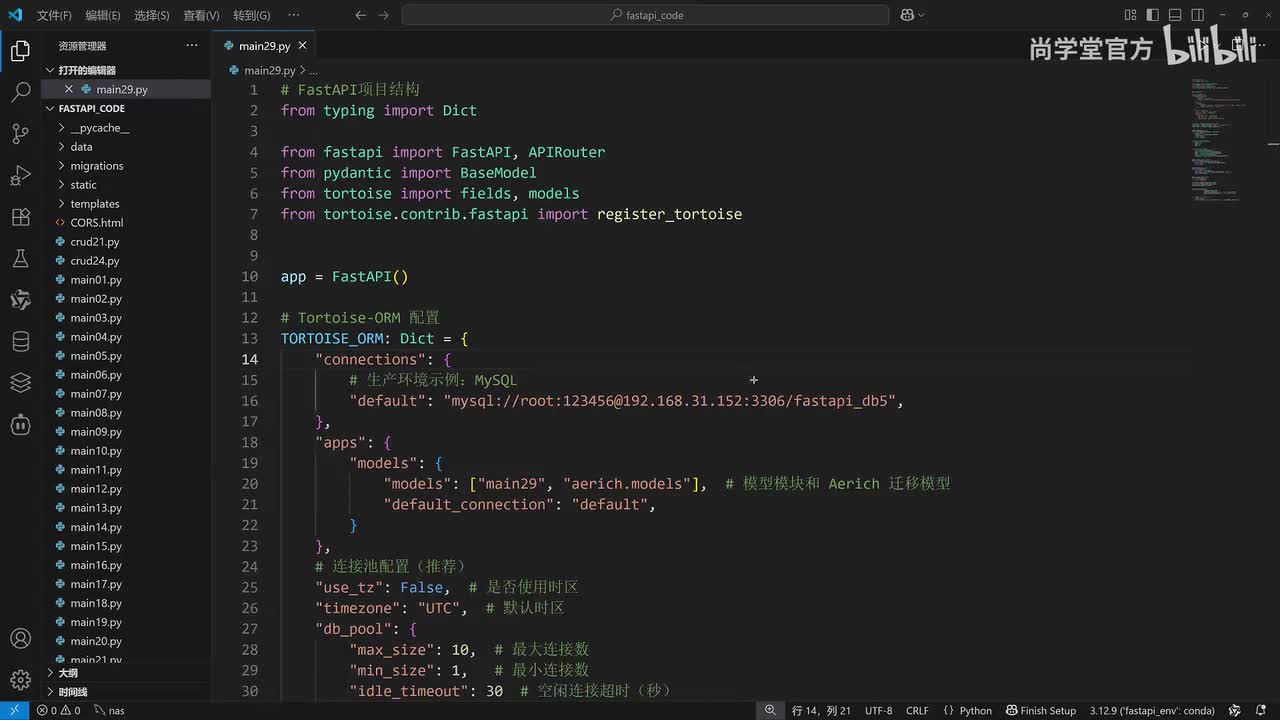Open notifications bell in status bar
The height and width of the screenshot is (720, 1280).
pyautogui.click(x=1262, y=710)
